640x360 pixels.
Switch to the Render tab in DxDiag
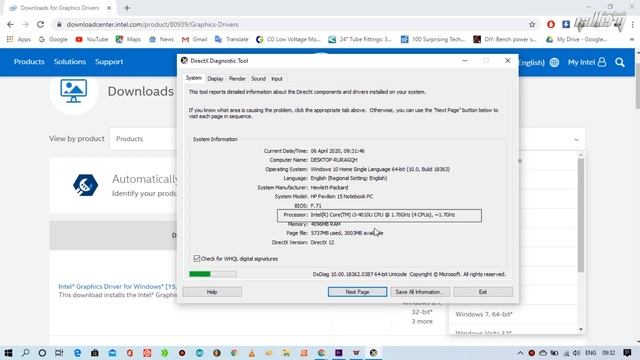[x=237, y=79]
